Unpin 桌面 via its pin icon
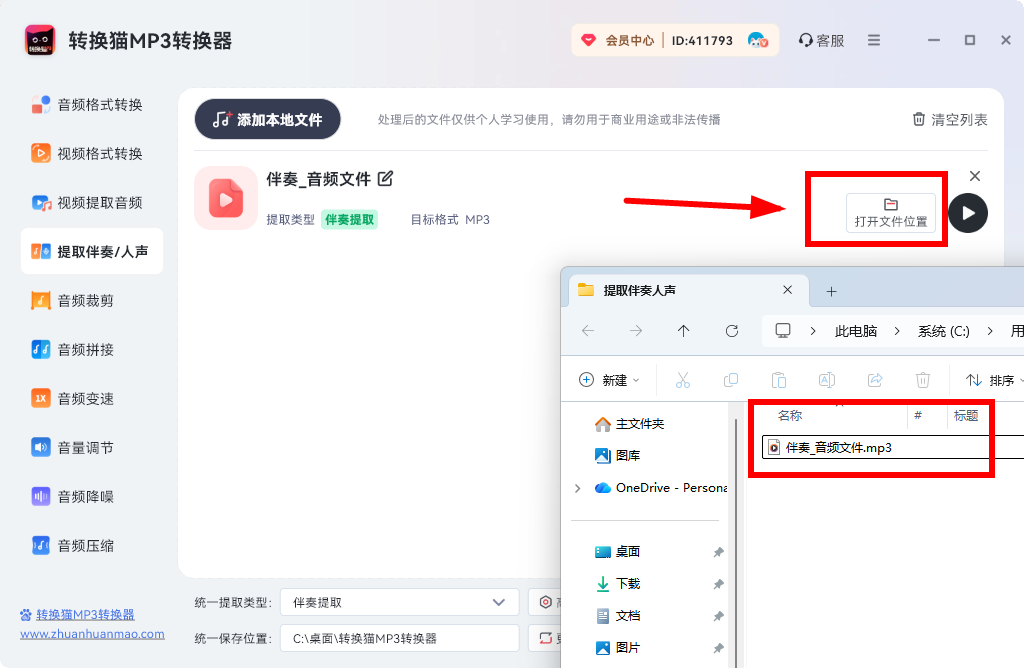Screen dimensions: 1024x668 click(x=718, y=552)
